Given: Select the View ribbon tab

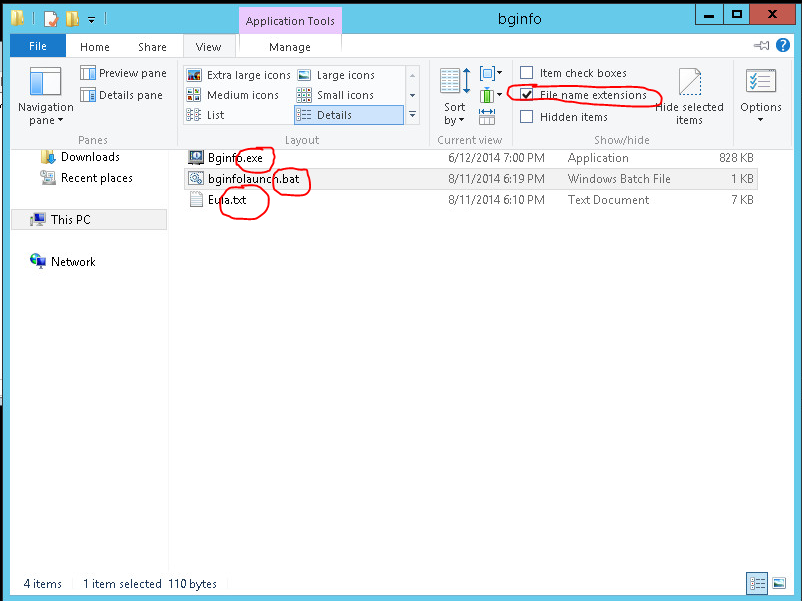Looking at the screenshot, I should [209, 47].
